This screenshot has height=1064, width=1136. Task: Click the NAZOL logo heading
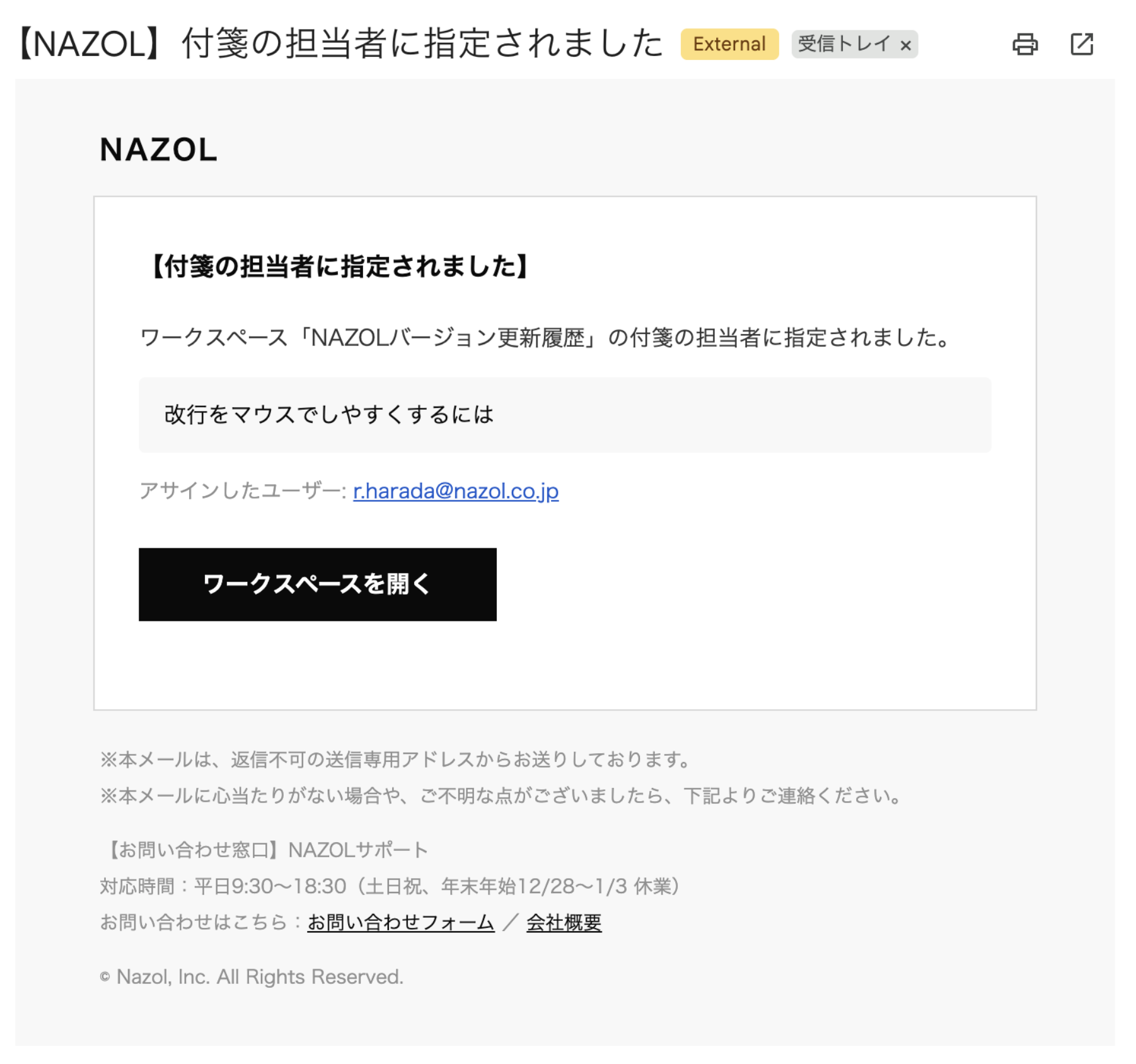coord(158,150)
